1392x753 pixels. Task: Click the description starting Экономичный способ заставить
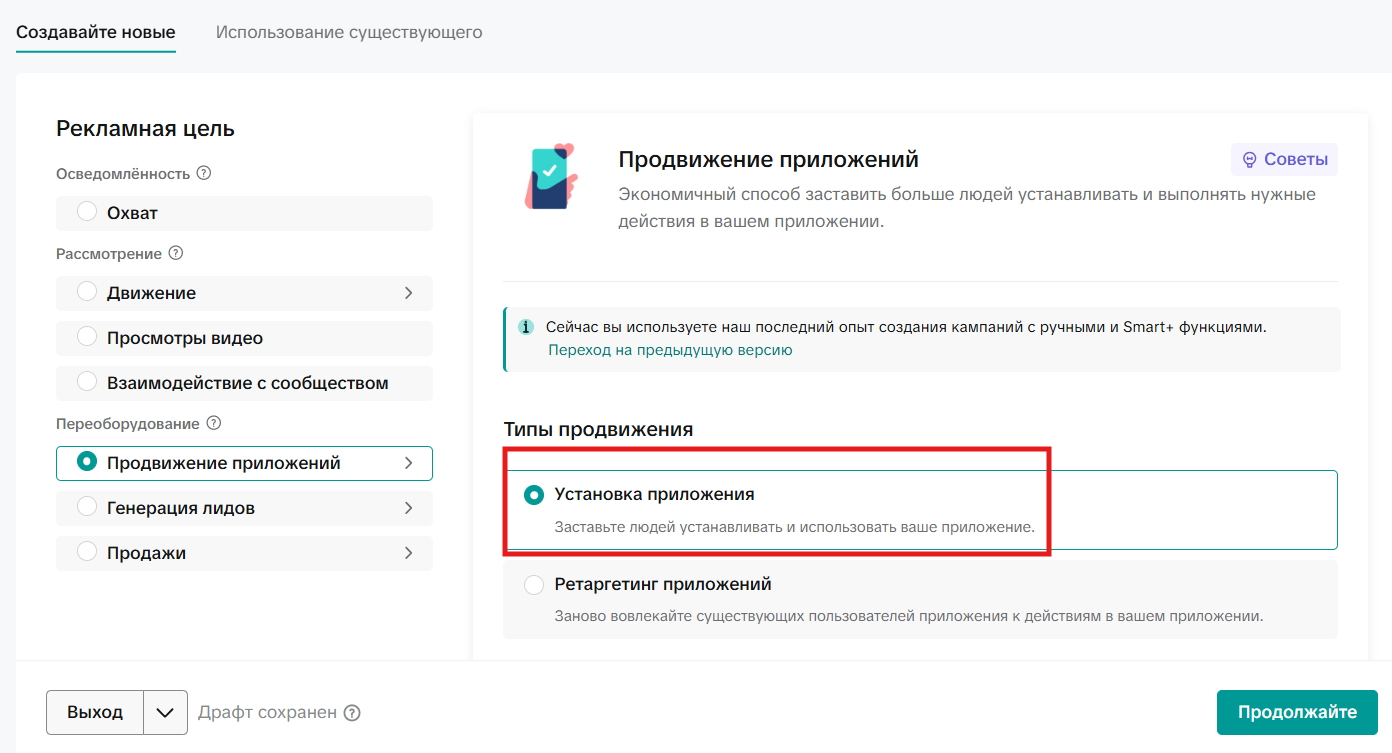(967, 208)
